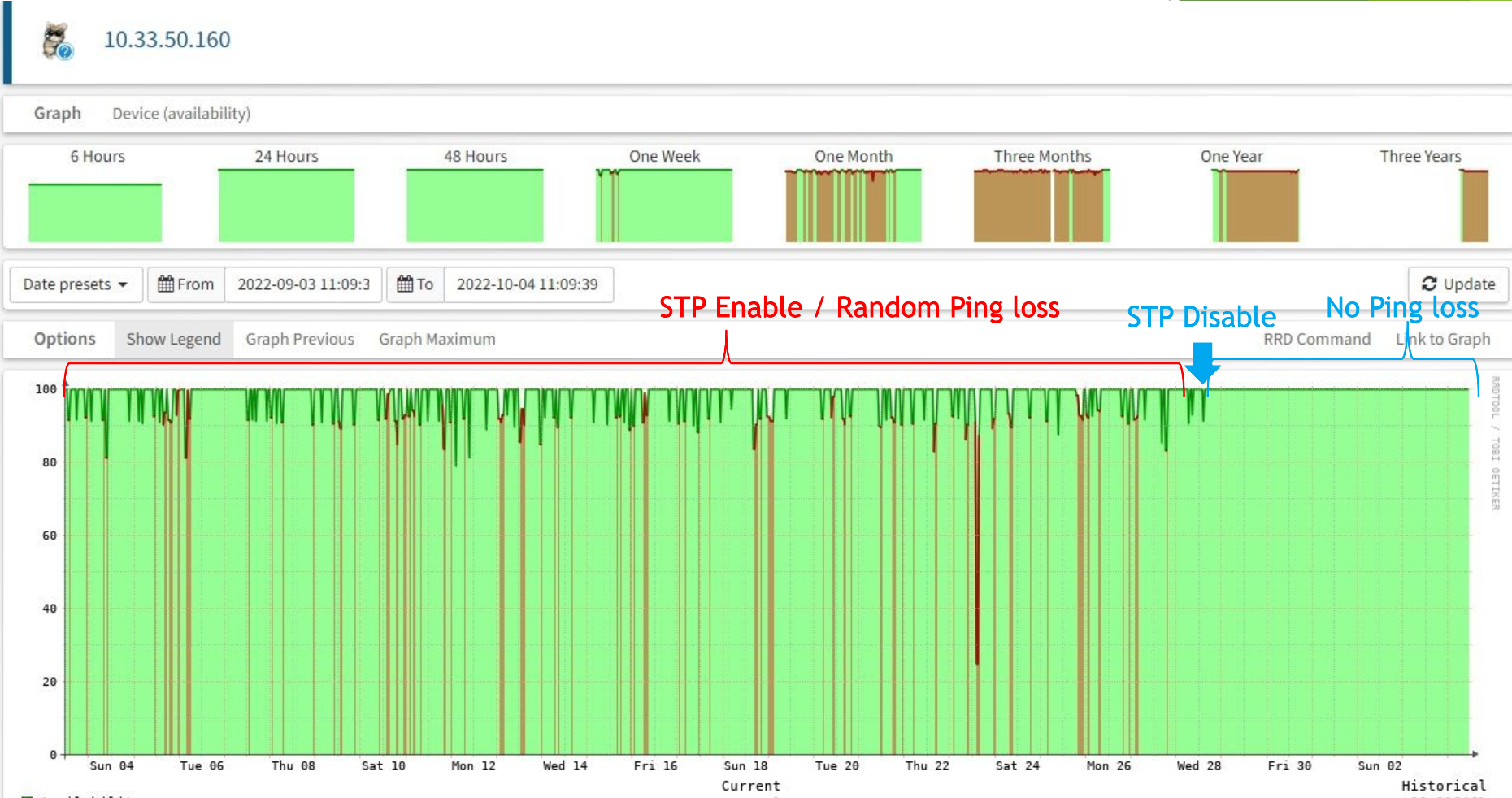Expand the Date presets caret arrow
The width and height of the screenshot is (1512, 798).
[x=124, y=285]
